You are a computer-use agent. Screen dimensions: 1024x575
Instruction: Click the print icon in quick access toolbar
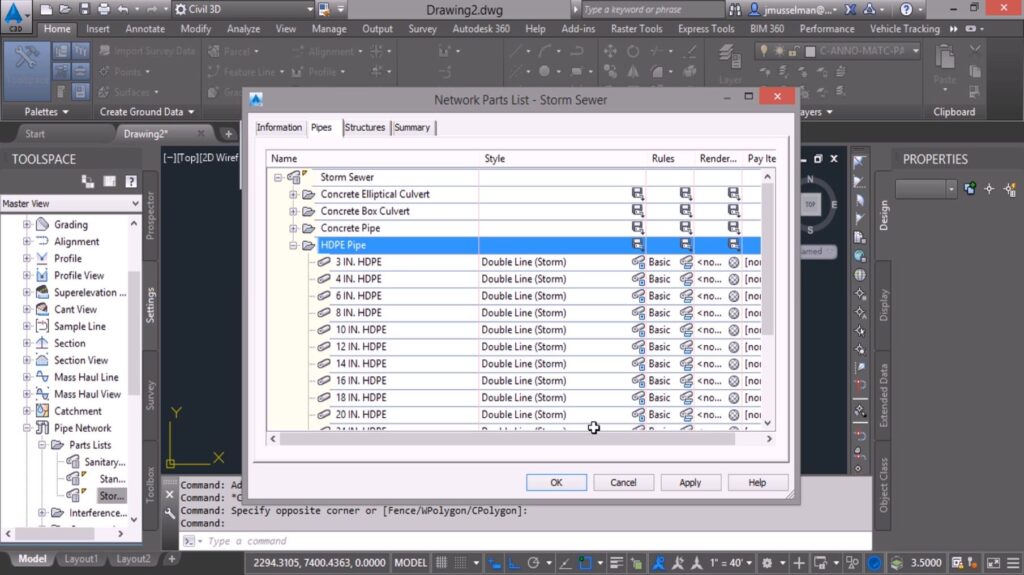pyautogui.click(x=103, y=9)
